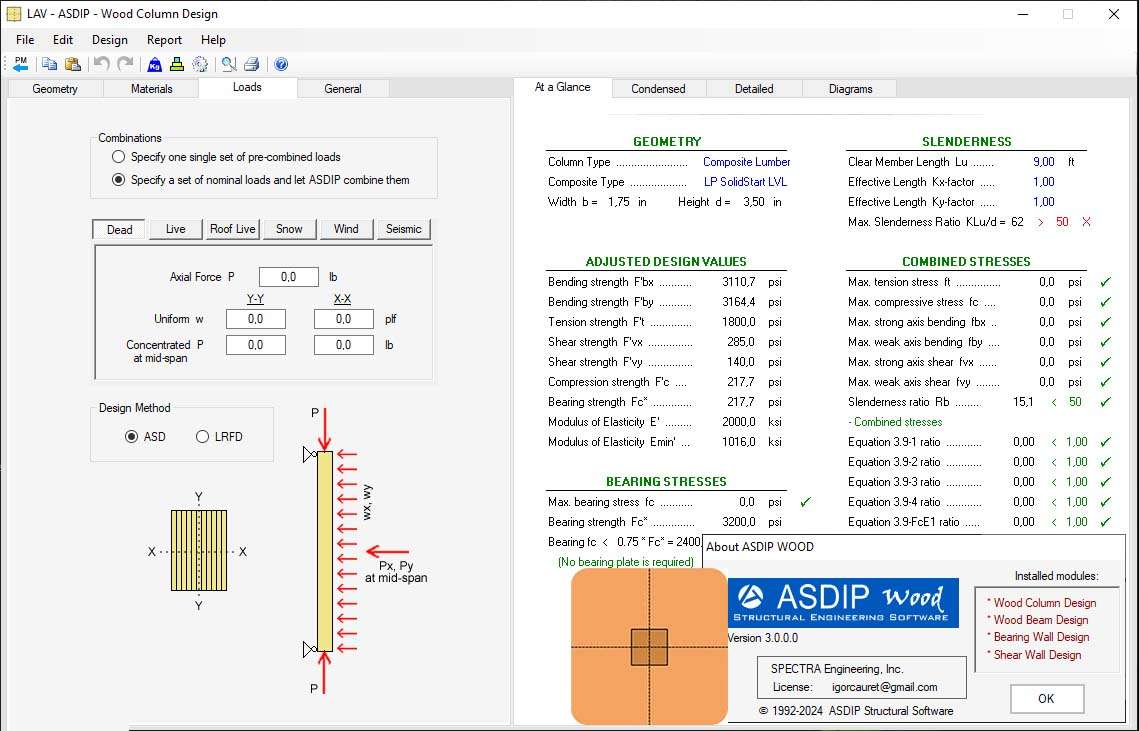Click the Uniform w Y-Y input field

pos(256,319)
